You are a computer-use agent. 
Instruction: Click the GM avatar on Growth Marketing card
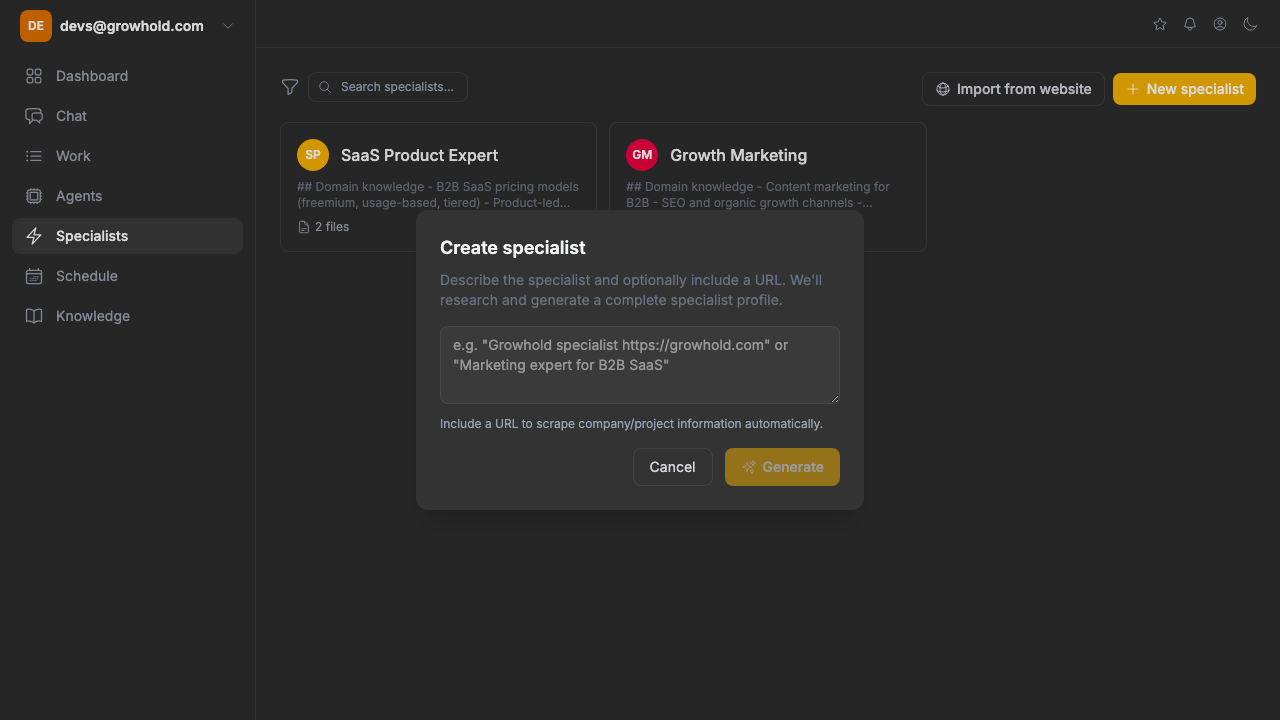[641, 155]
